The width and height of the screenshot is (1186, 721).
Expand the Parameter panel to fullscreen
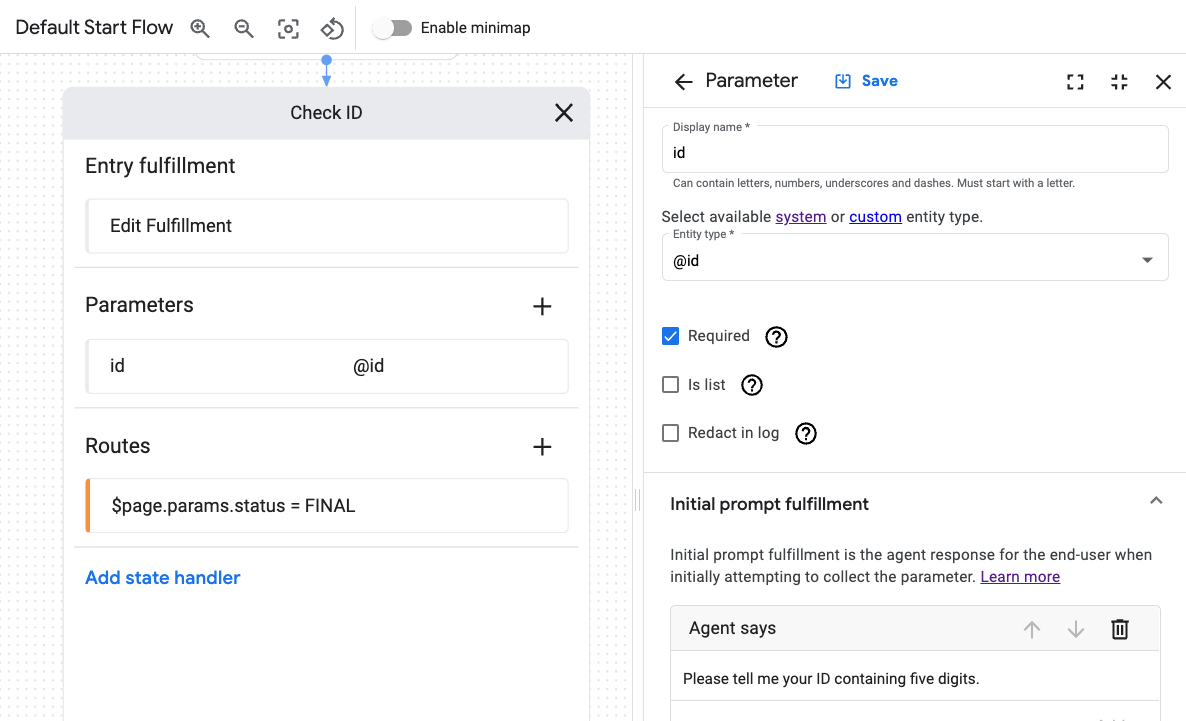(1075, 81)
